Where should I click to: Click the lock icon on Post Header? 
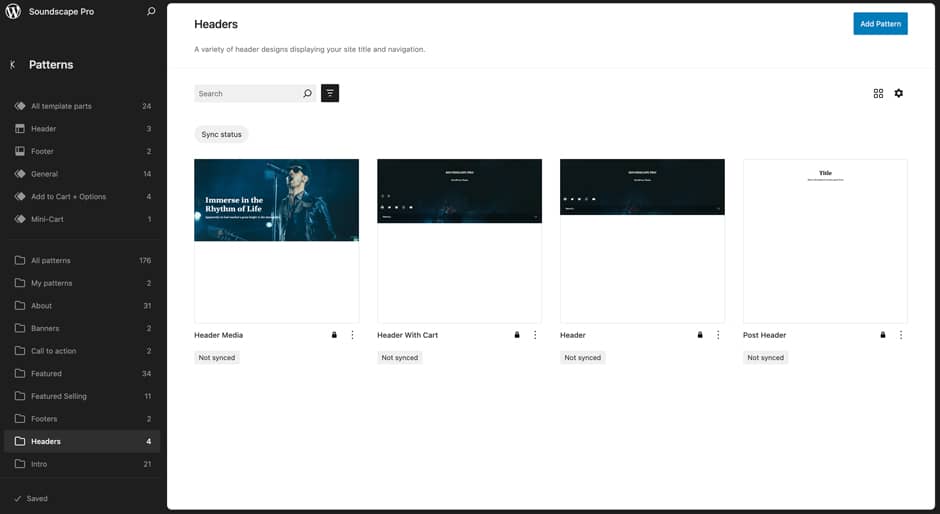click(x=883, y=335)
